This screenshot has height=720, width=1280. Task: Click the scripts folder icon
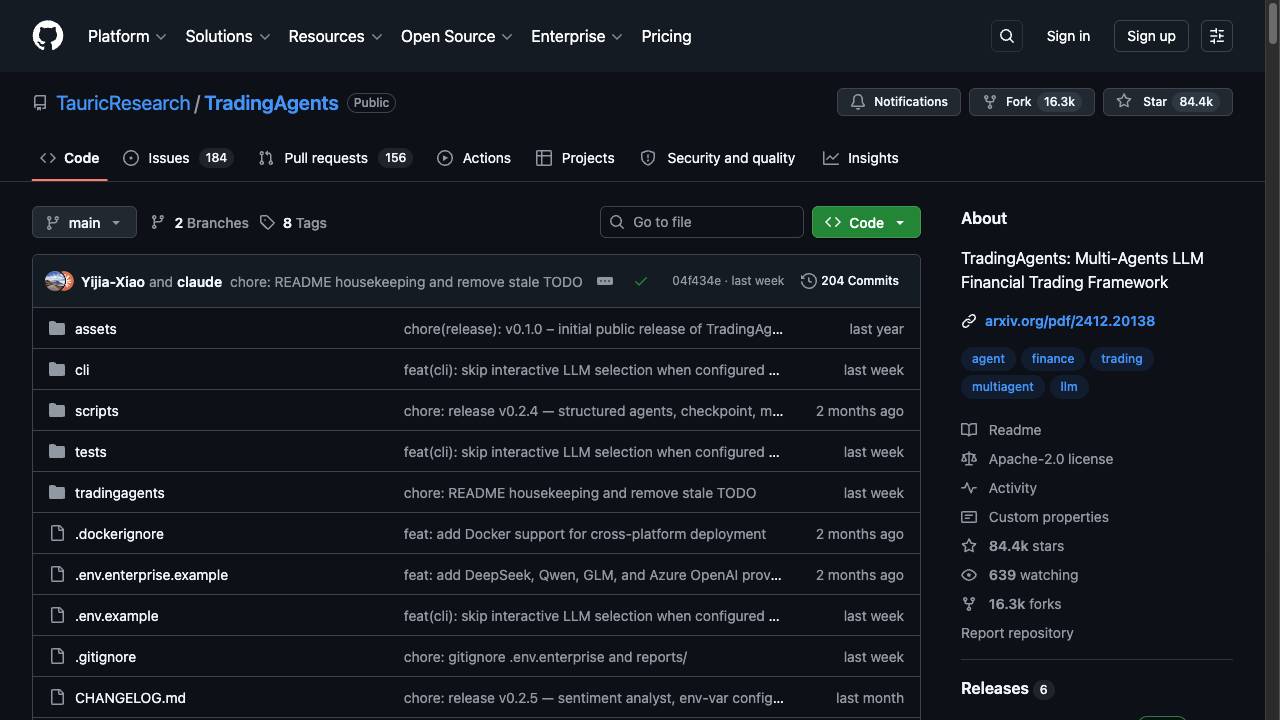point(57,410)
